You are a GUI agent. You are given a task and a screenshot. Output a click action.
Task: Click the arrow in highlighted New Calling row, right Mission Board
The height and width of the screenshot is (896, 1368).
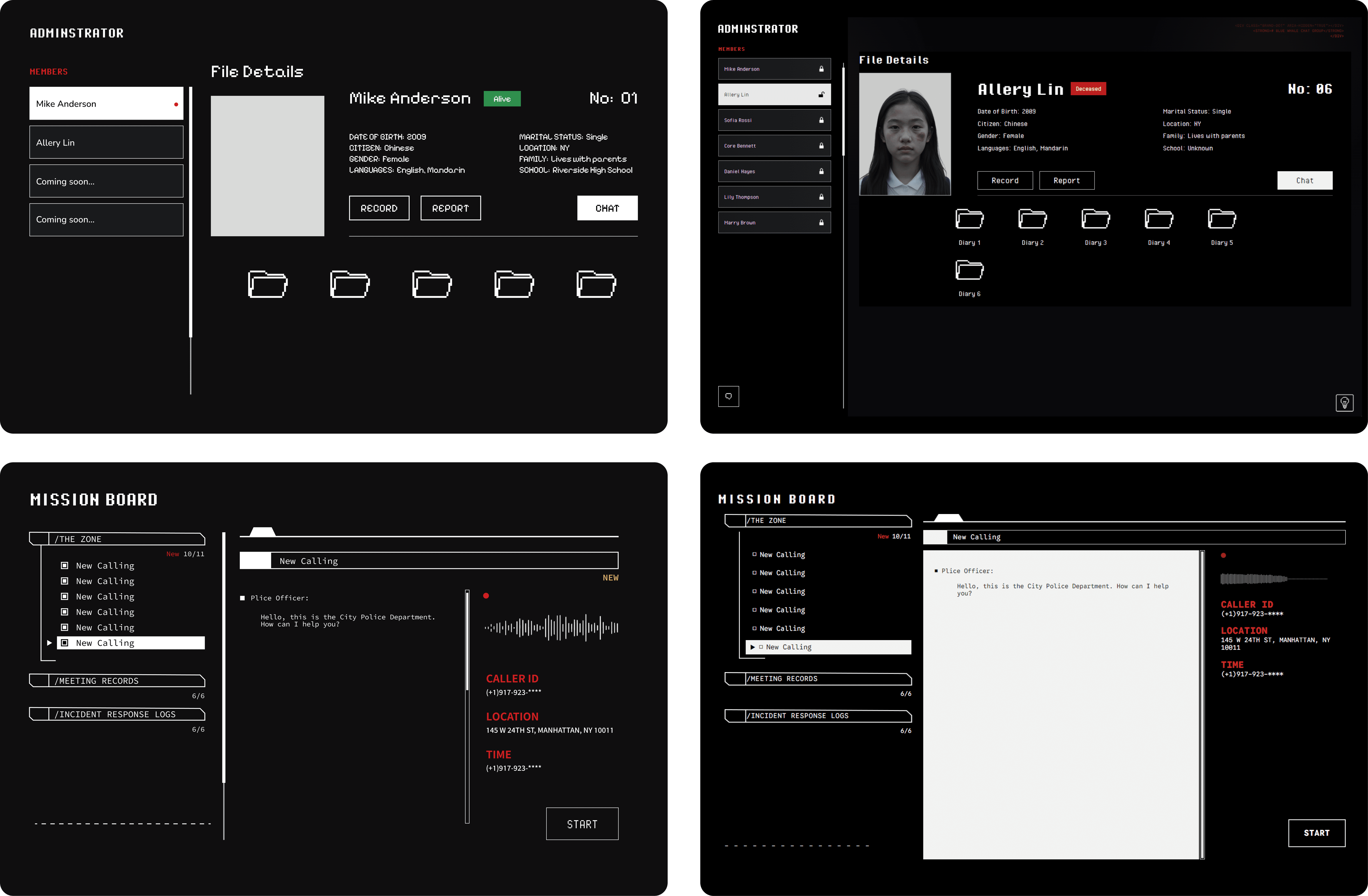click(752, 647)
